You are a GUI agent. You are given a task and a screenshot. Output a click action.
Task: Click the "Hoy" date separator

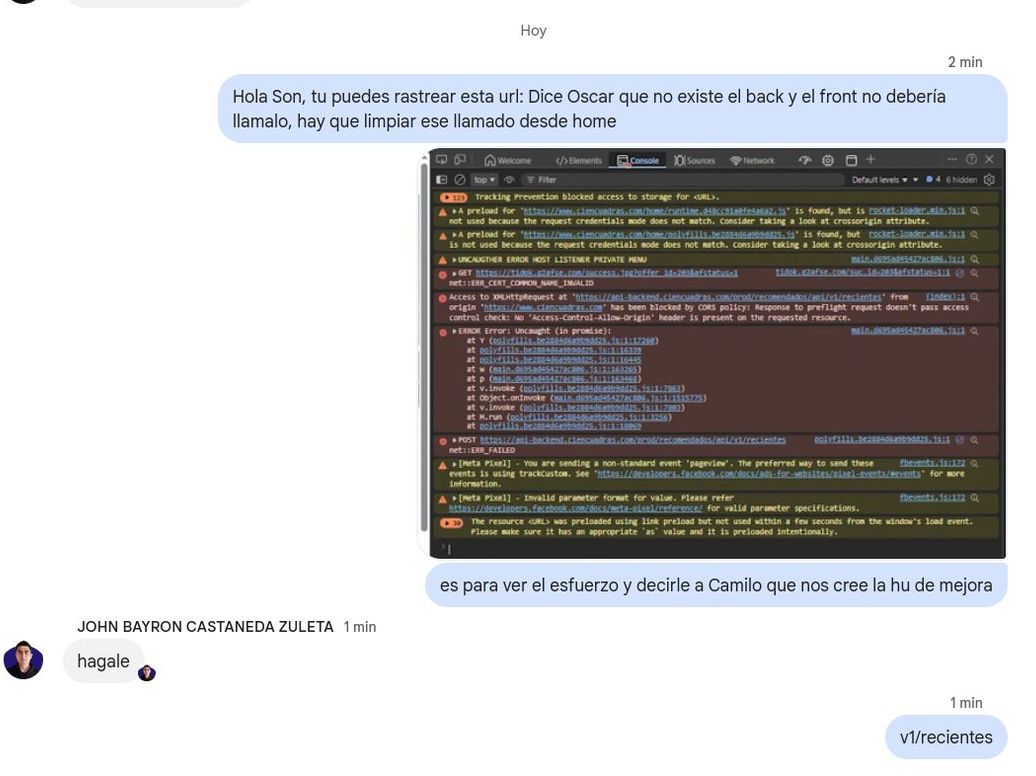coord(533,30)
